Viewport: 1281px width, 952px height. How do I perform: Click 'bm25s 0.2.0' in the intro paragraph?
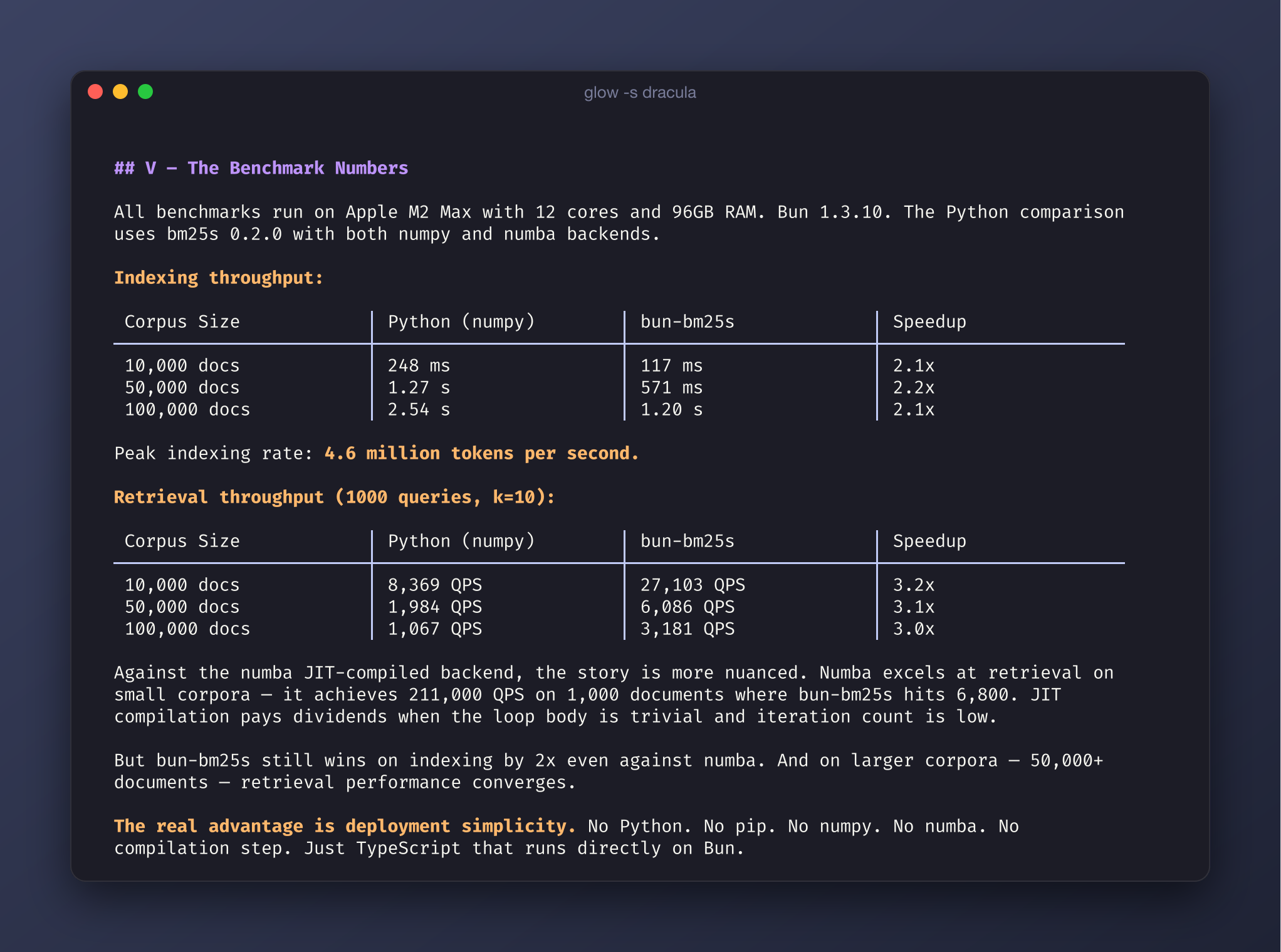pyautogui.click(x=224, y=234)
